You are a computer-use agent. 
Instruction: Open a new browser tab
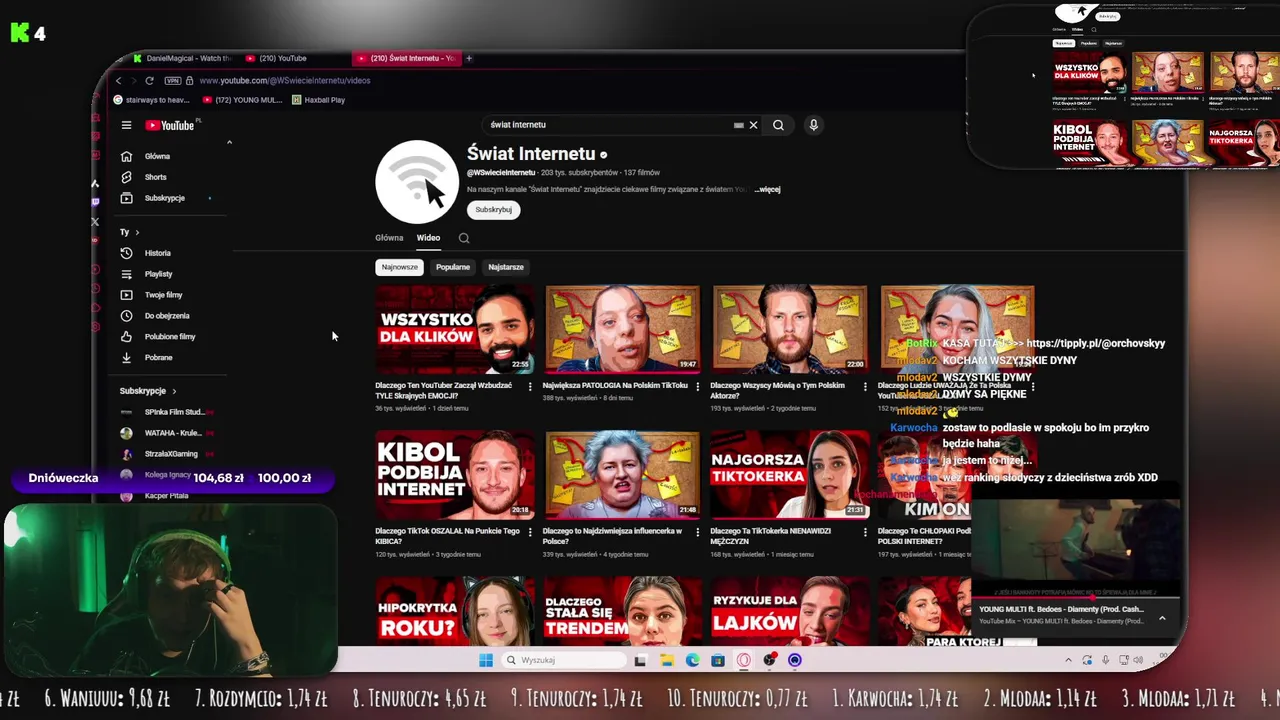tap(469, 58)
